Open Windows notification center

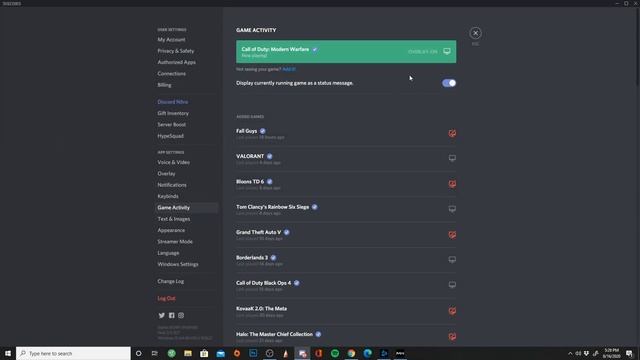click(629, 353)
